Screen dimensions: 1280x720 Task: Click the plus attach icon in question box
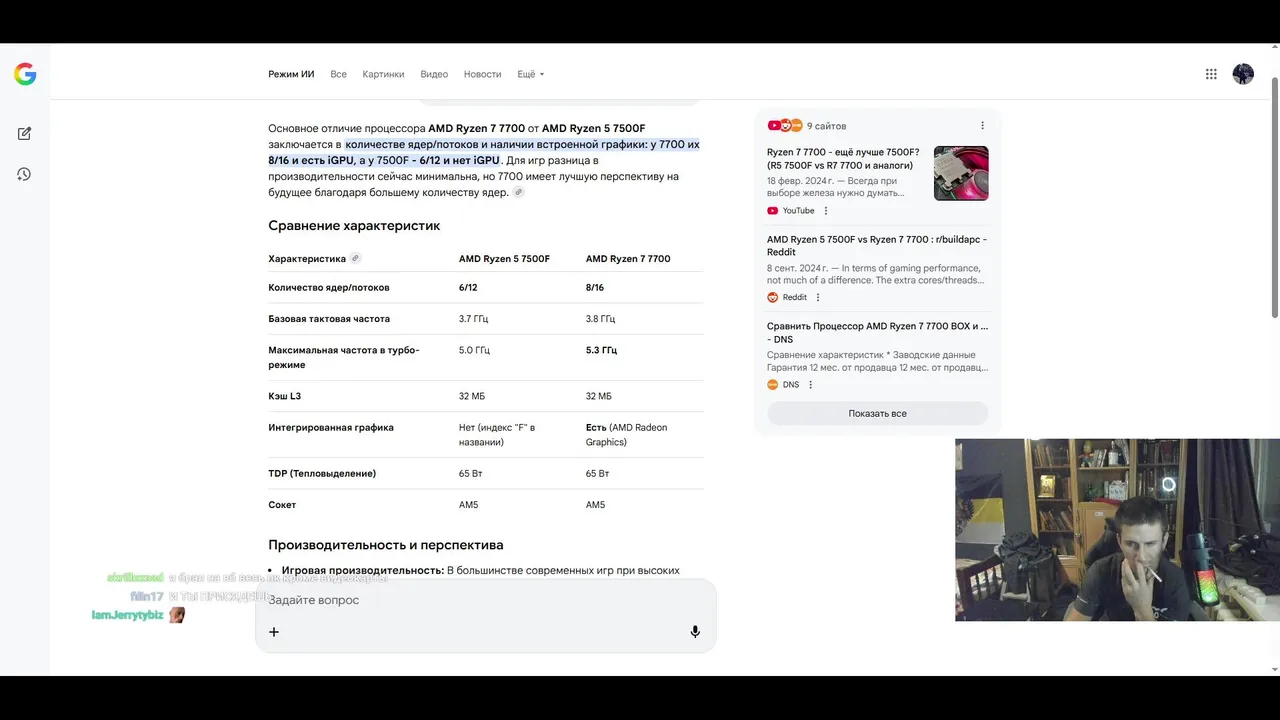[274, 632]
